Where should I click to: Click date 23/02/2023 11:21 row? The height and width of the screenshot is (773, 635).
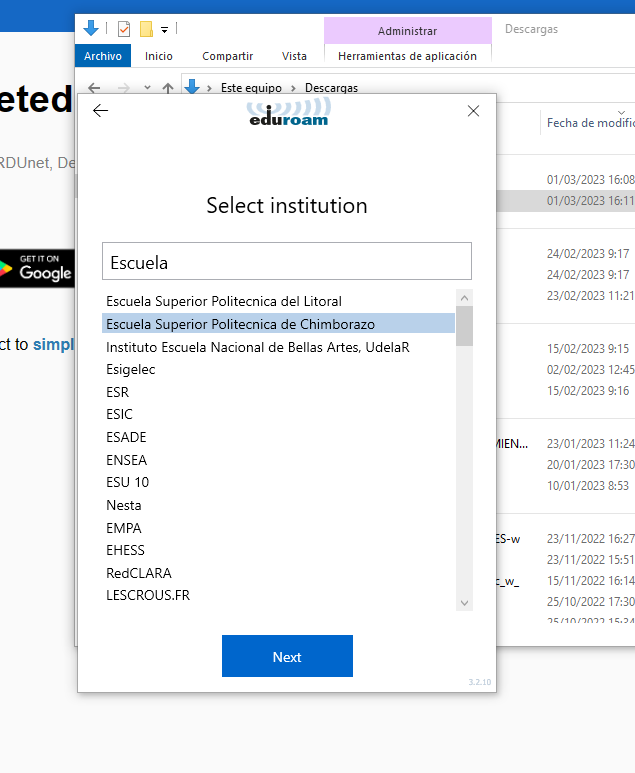tap(591, 295)
